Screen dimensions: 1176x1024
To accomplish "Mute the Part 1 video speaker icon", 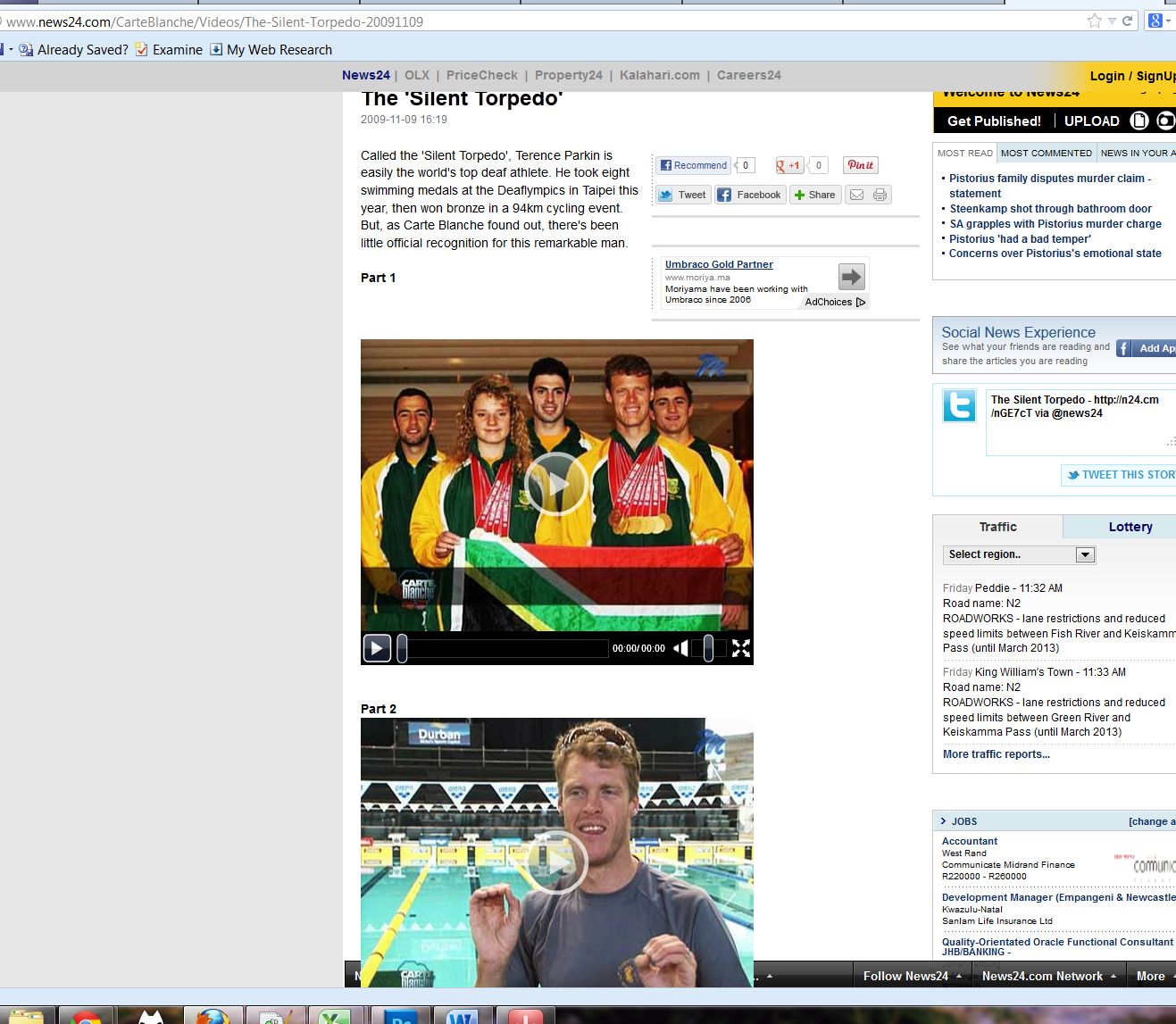I will (x=680, y=648).
